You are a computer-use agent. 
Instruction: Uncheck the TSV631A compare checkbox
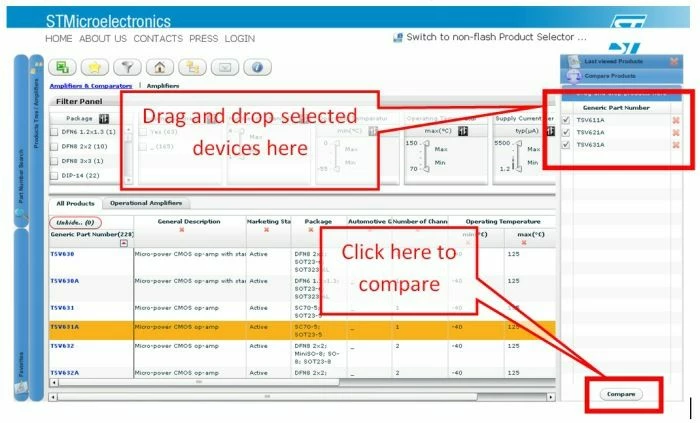point(566,145)
